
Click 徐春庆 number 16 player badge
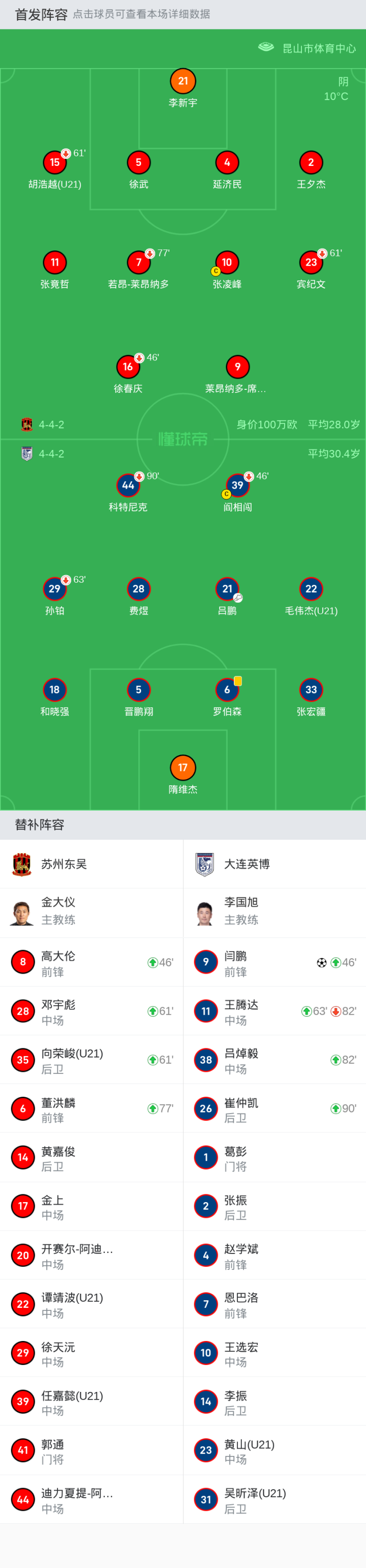(x=128, y=366)
